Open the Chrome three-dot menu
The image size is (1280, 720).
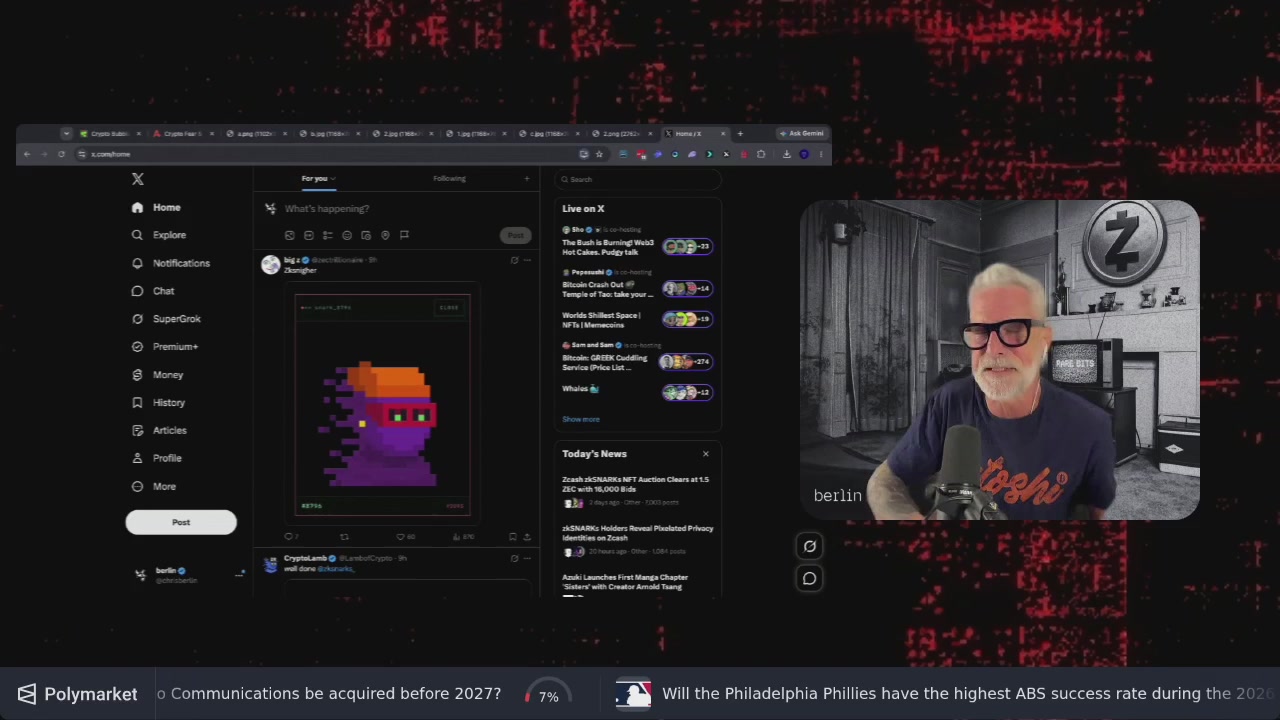tap(821, 155)
